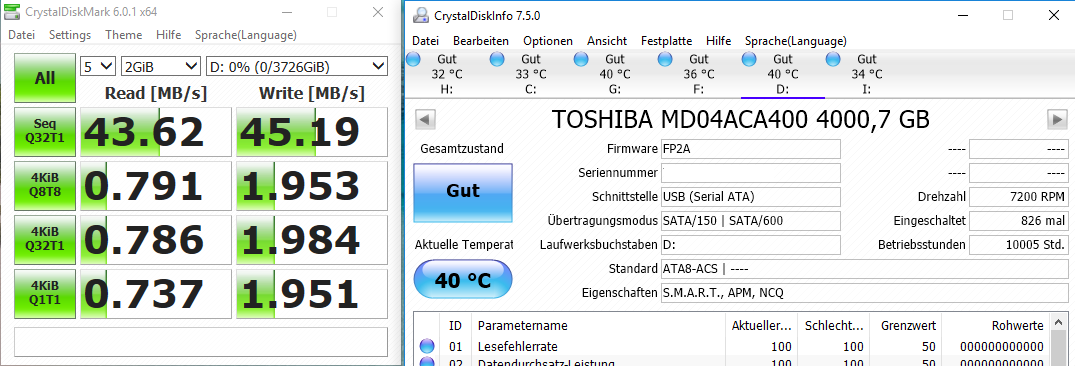Open Hilfe menu in CrystalDiskInfo
1075x366 pixels.
[x=718, y=41]
